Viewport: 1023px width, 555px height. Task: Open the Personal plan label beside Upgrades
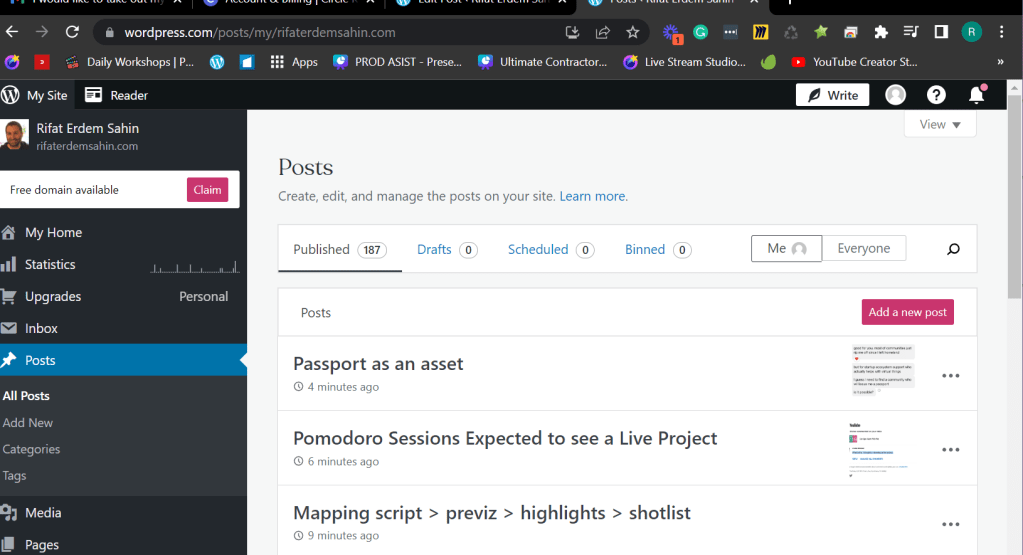coord(204,296)
